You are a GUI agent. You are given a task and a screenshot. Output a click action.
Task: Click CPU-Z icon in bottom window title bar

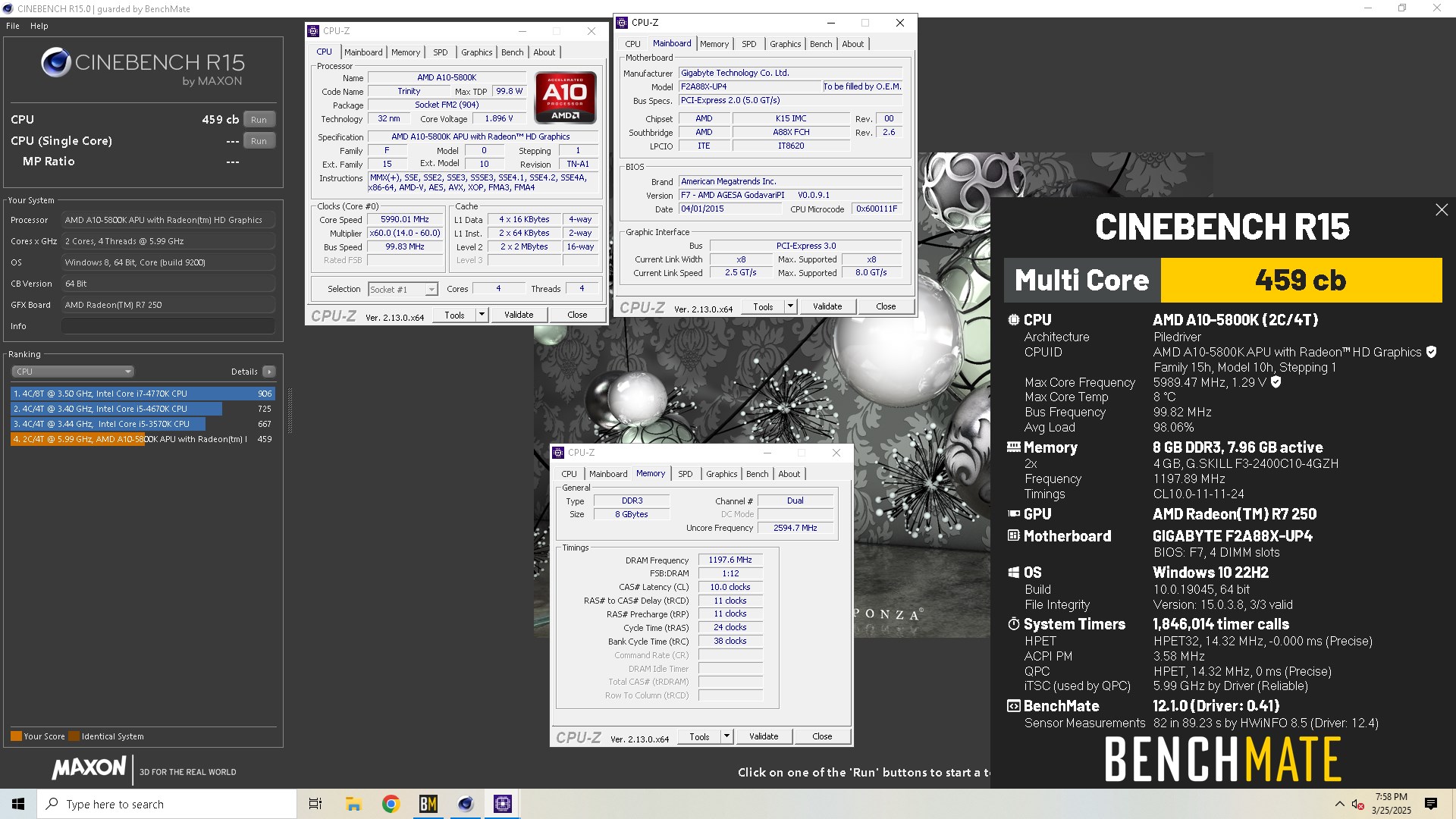(x=558, y=453)
